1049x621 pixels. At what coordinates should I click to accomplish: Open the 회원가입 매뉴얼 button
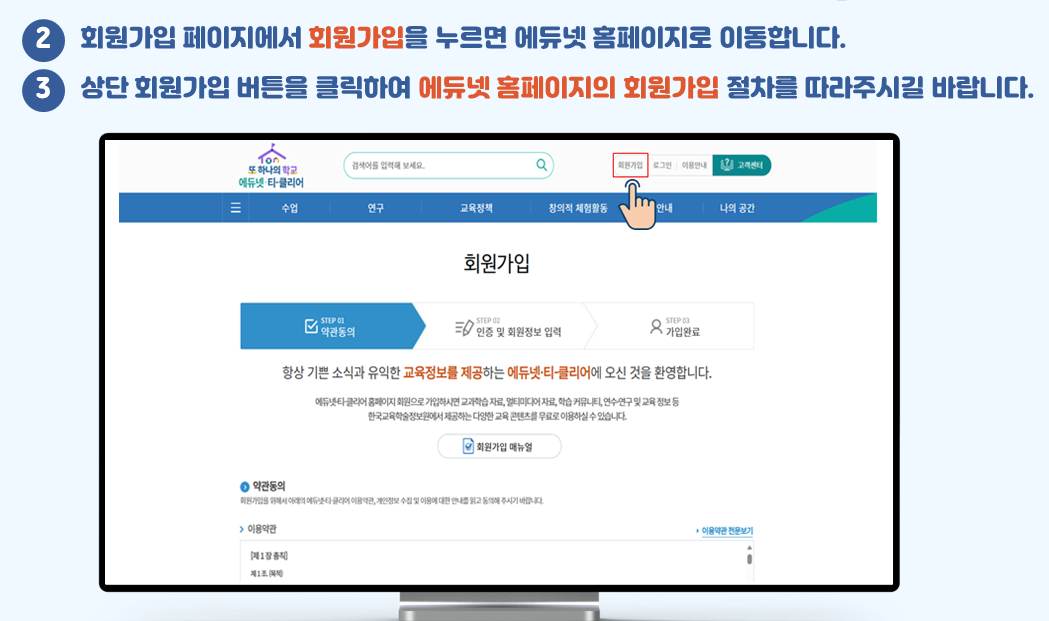(499, 446)
